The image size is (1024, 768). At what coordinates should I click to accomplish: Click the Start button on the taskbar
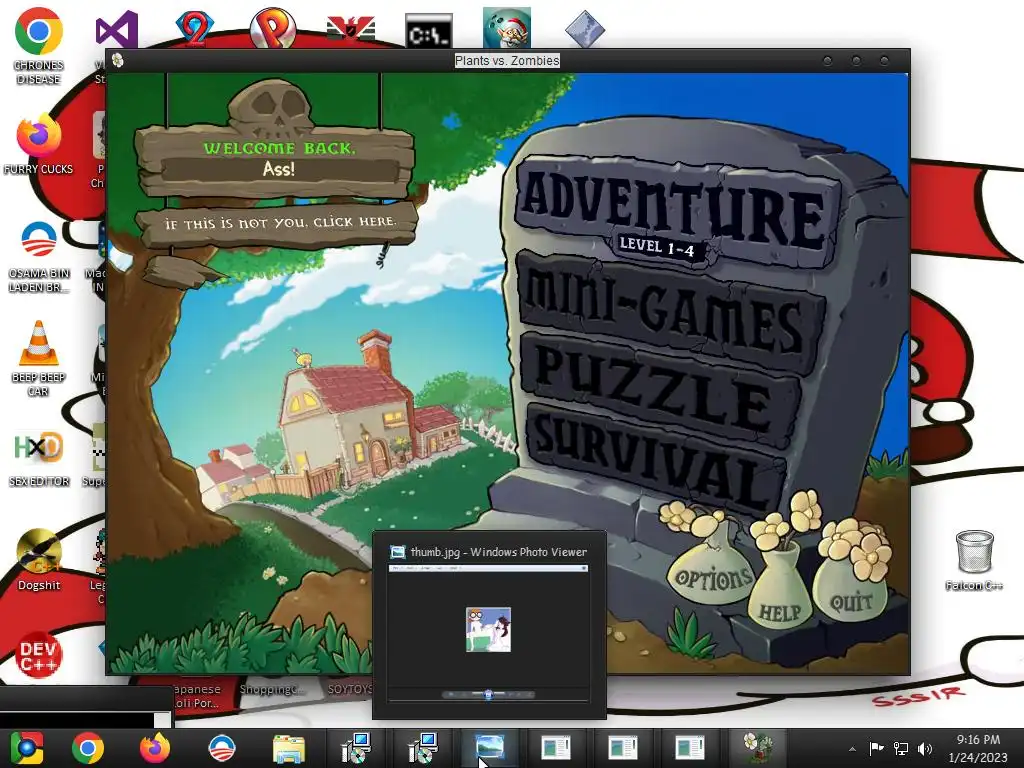pos(26,748)
